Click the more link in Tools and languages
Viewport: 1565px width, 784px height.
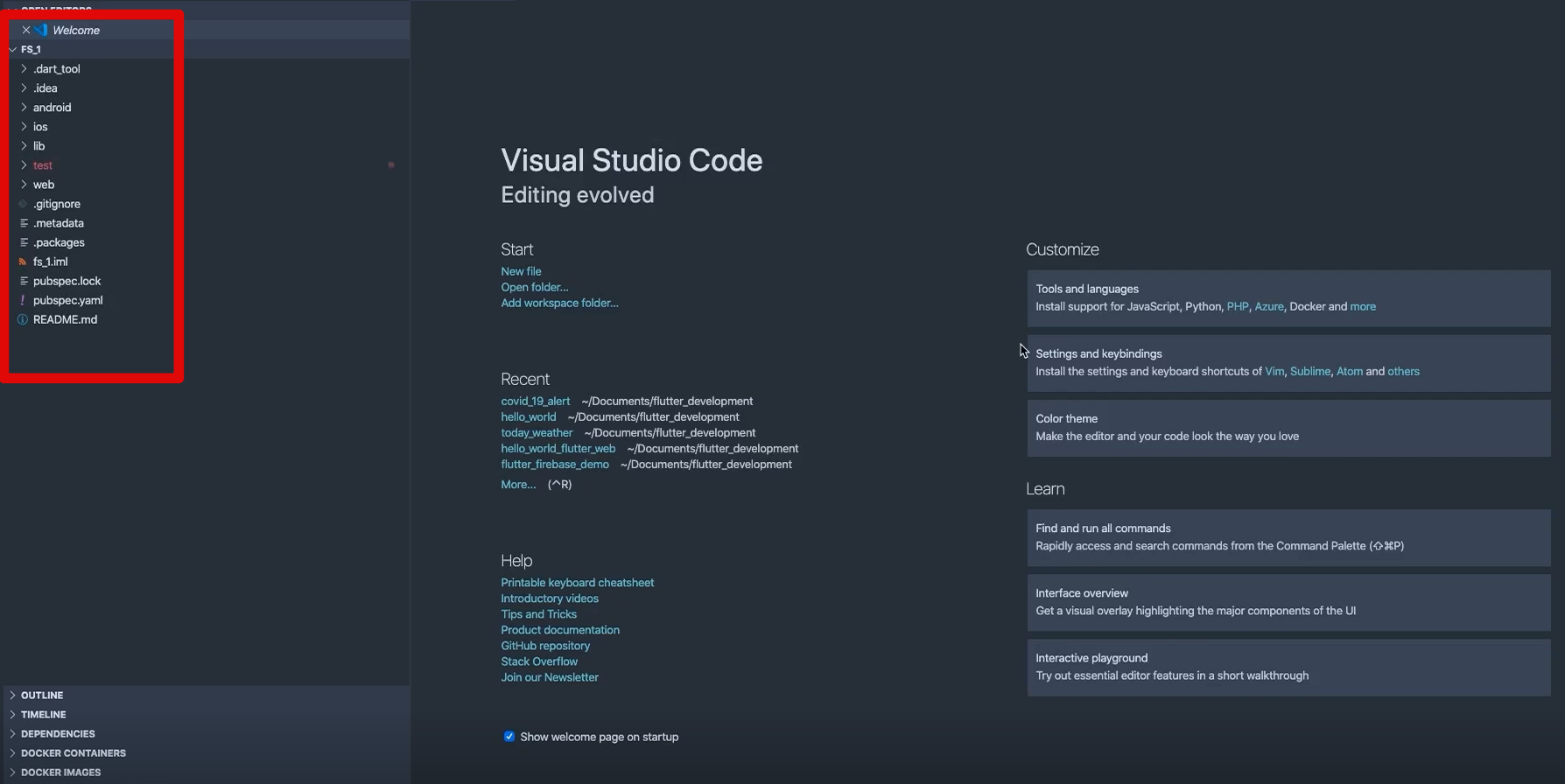tap(1363, 306)
